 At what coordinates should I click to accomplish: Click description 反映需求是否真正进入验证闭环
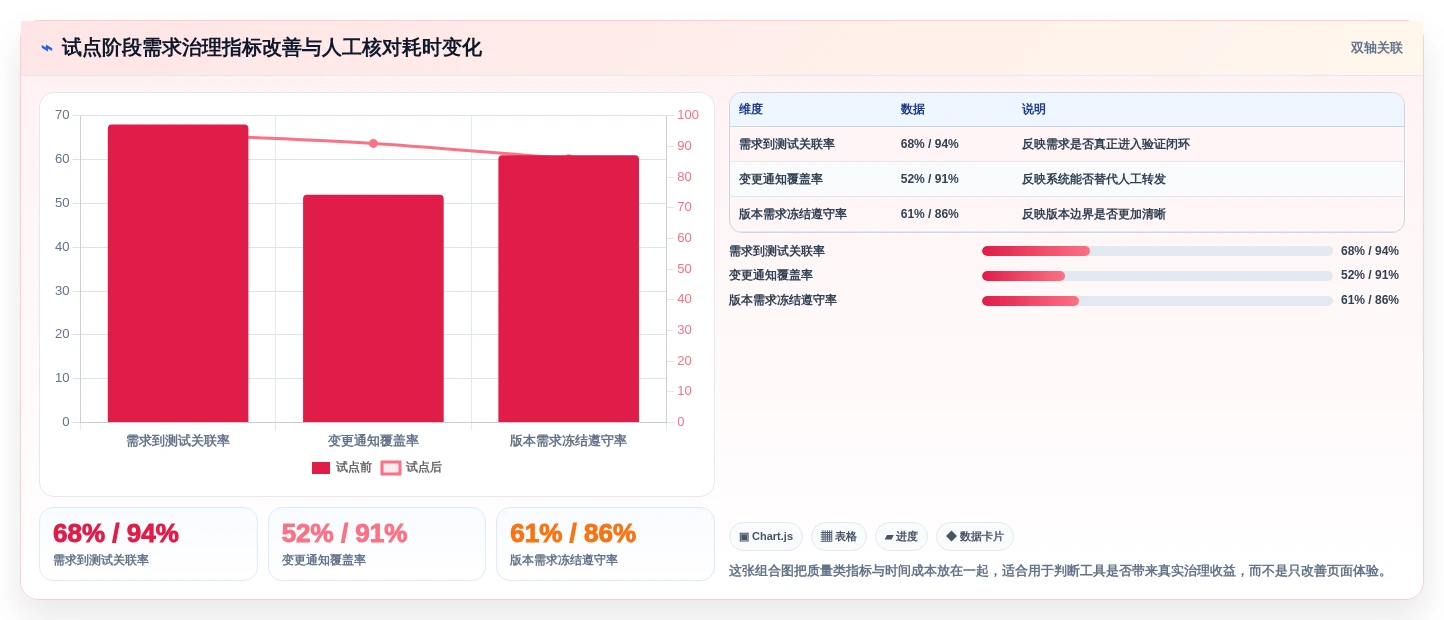click(x=1106, y=144)
